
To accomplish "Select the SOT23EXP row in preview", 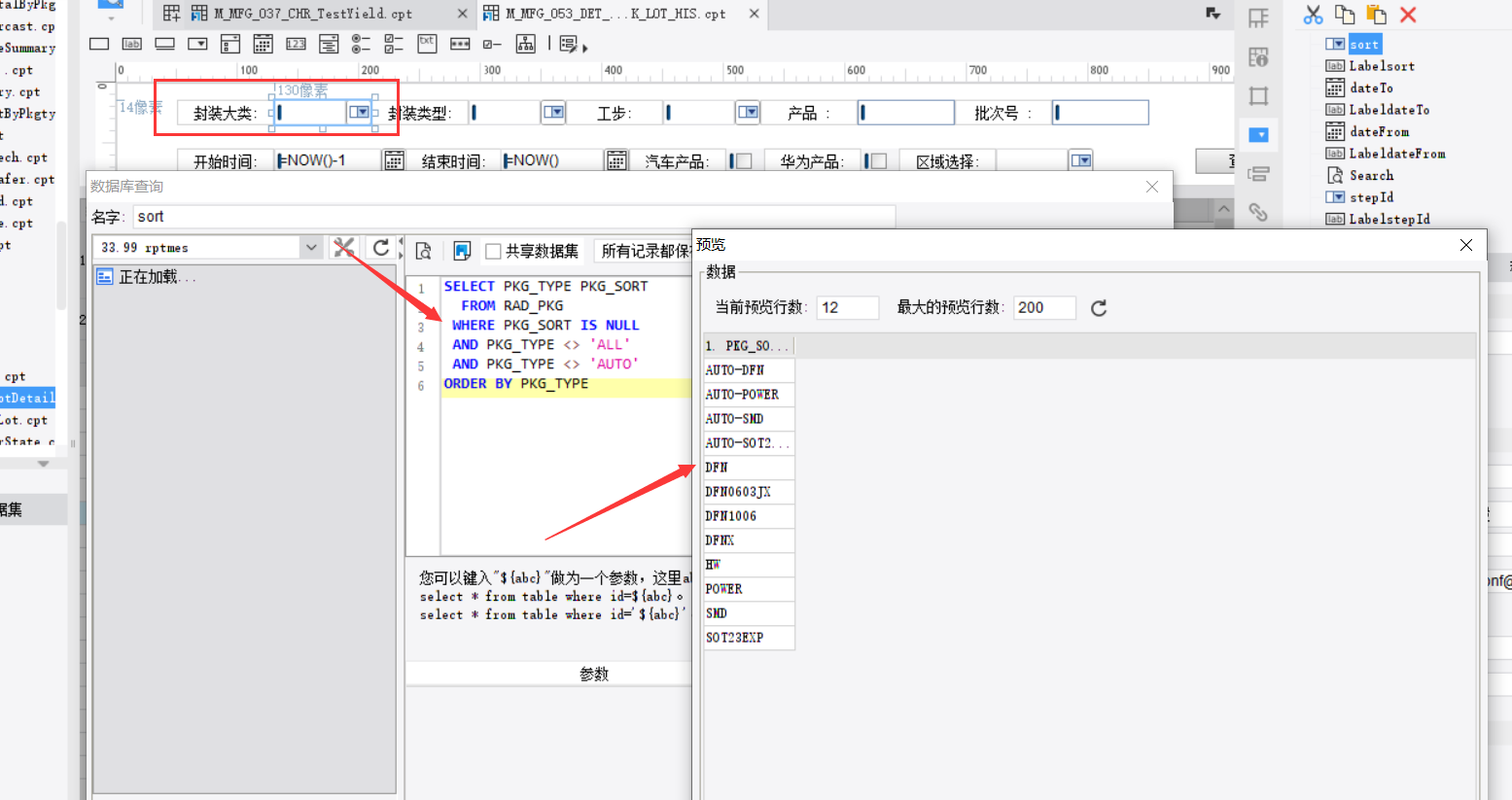I will (749, 638).
